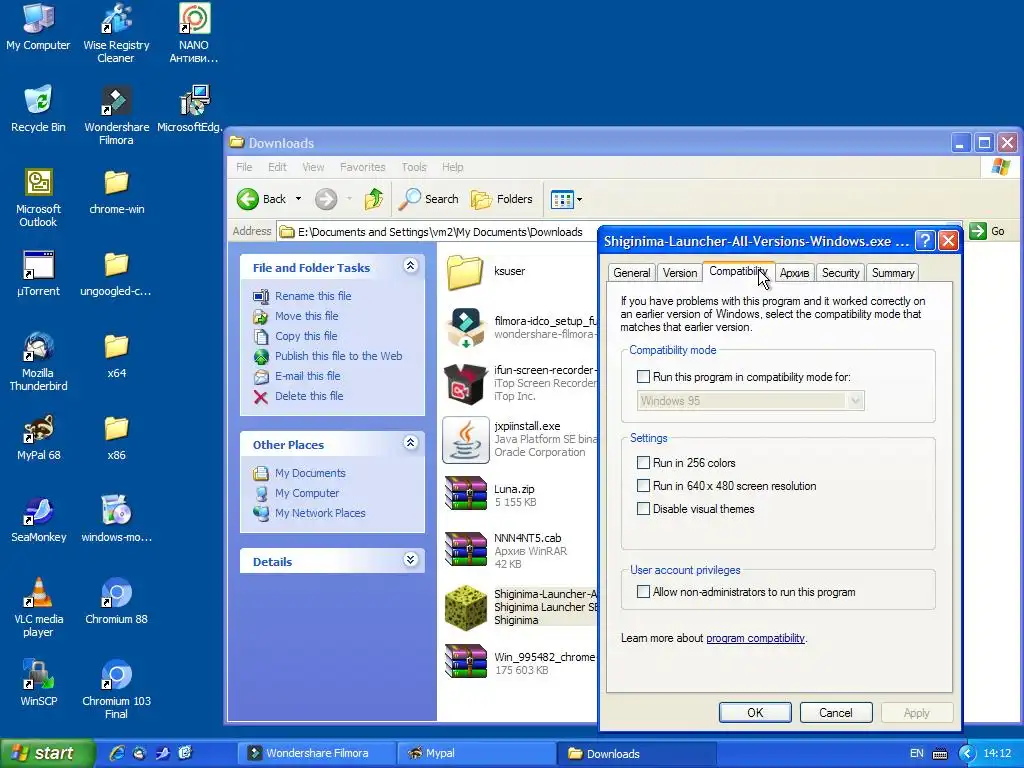The image size is (1024, 768).
Task: Switch to the Security tab
Action: coord(840,273)
